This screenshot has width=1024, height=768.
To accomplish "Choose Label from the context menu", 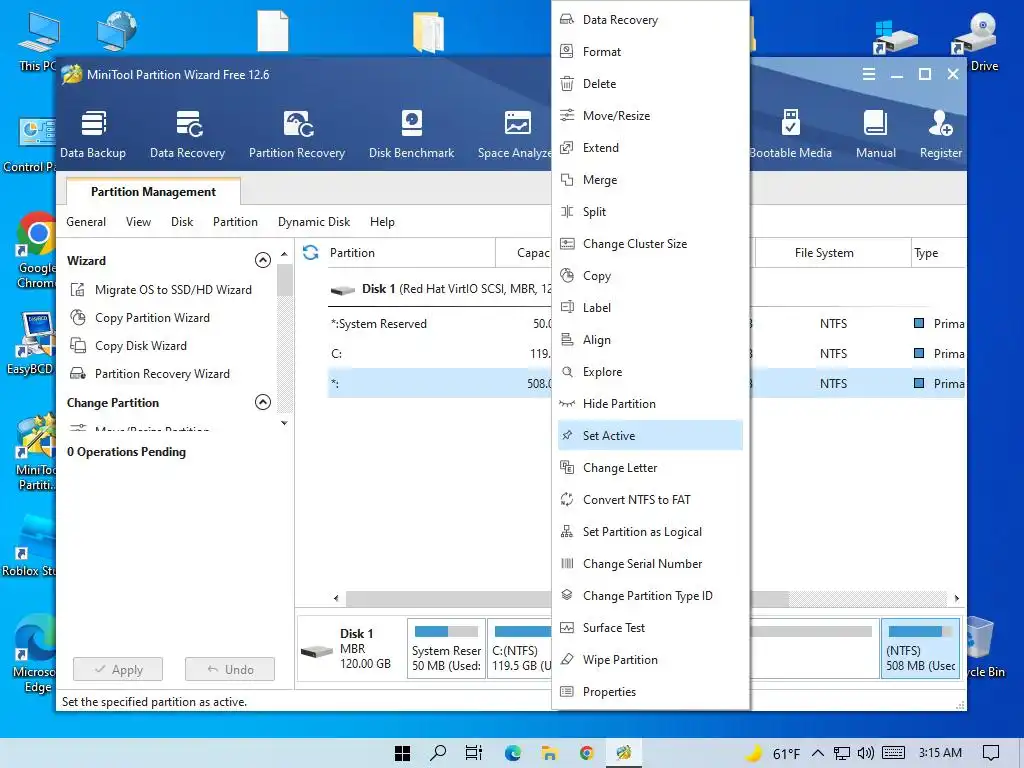I will 650,308.
